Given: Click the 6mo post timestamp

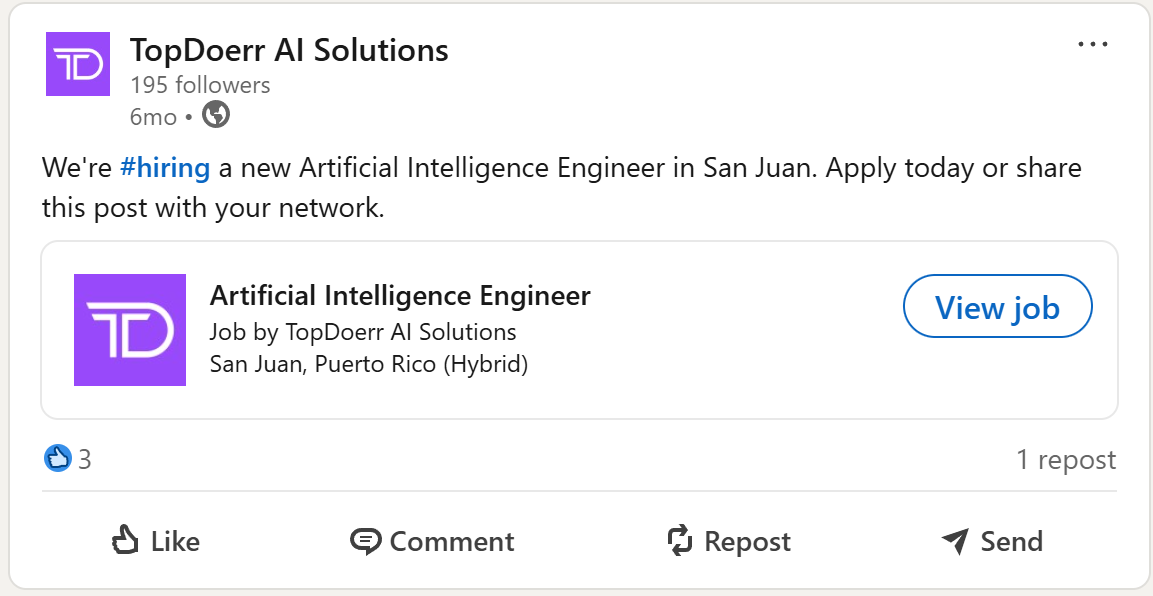Looking at the screenshot, I should pyautogui.click(x=154, y=117).
